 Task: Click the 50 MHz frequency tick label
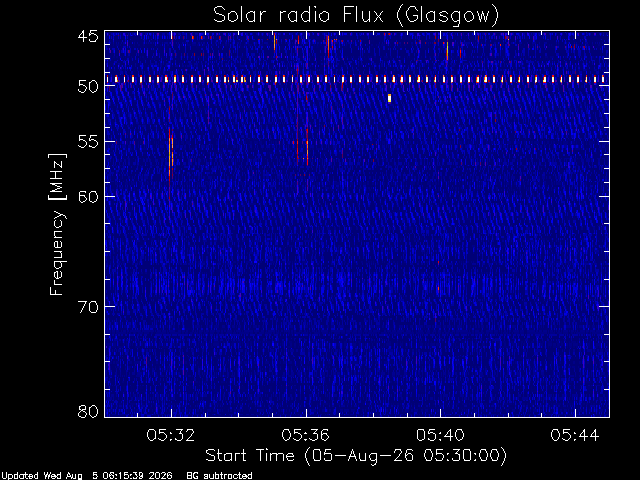coord(88,86)
